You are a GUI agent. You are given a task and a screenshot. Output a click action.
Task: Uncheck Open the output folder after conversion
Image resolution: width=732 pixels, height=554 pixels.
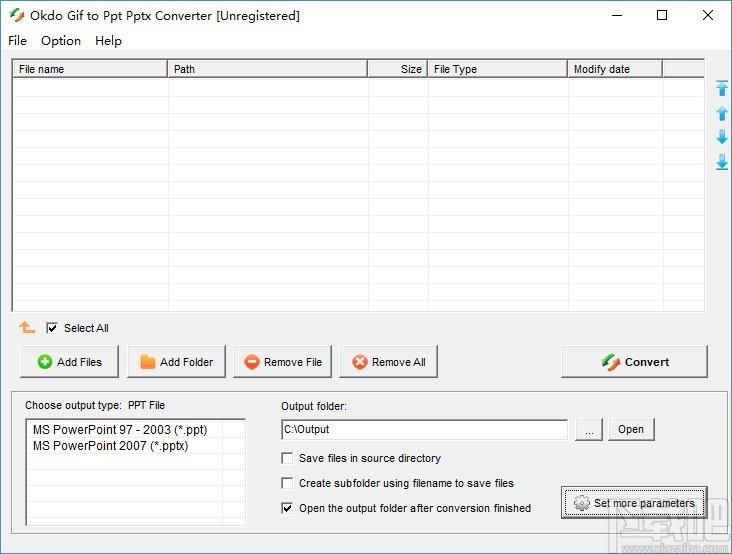pyautogui.click(x=287, y=508)
